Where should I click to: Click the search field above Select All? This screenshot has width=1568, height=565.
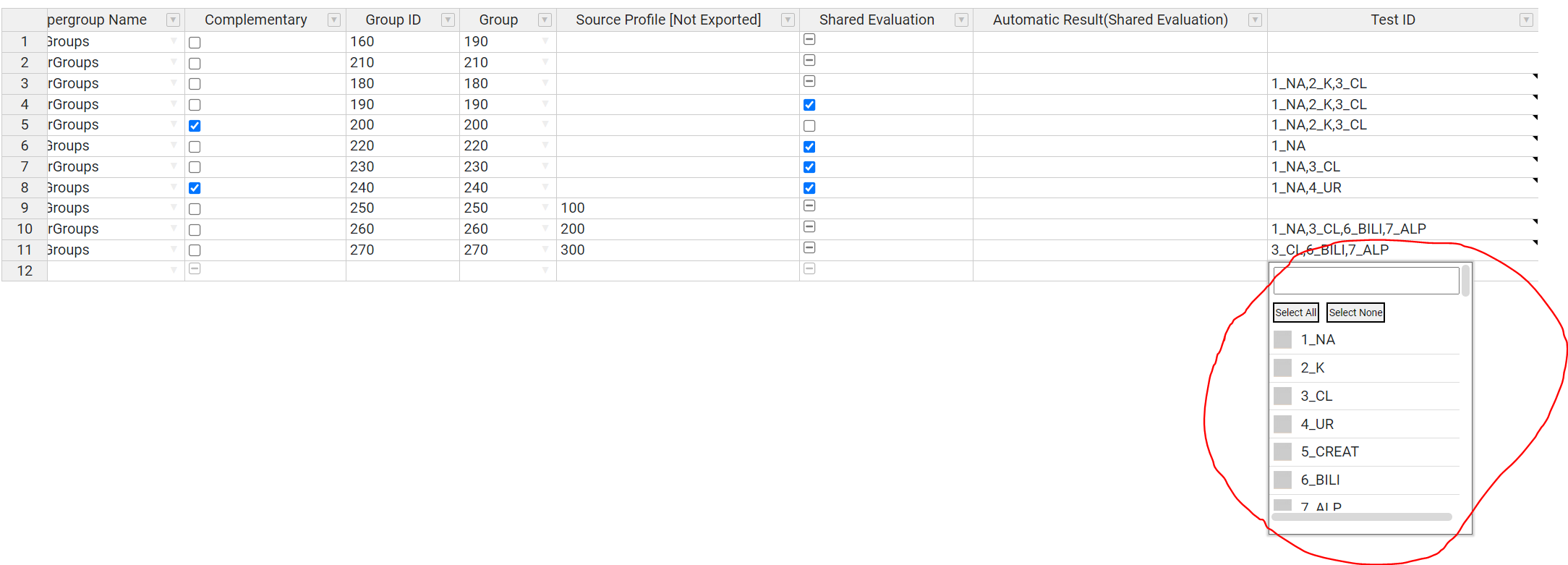[1365, 281]
